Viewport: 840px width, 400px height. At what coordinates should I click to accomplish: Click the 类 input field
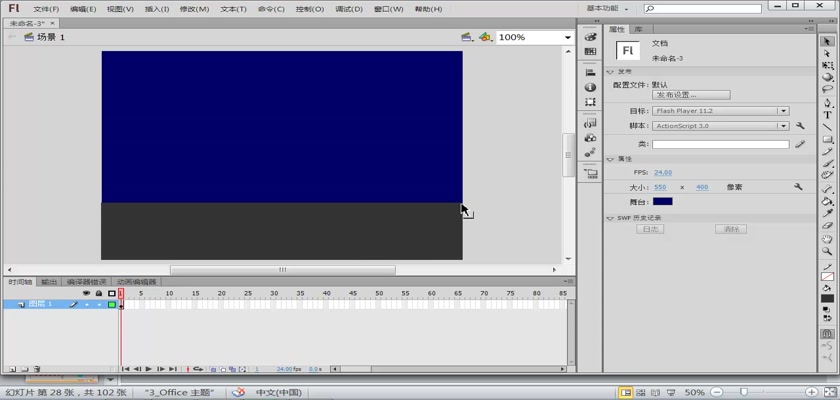click(x=721, y=145)
